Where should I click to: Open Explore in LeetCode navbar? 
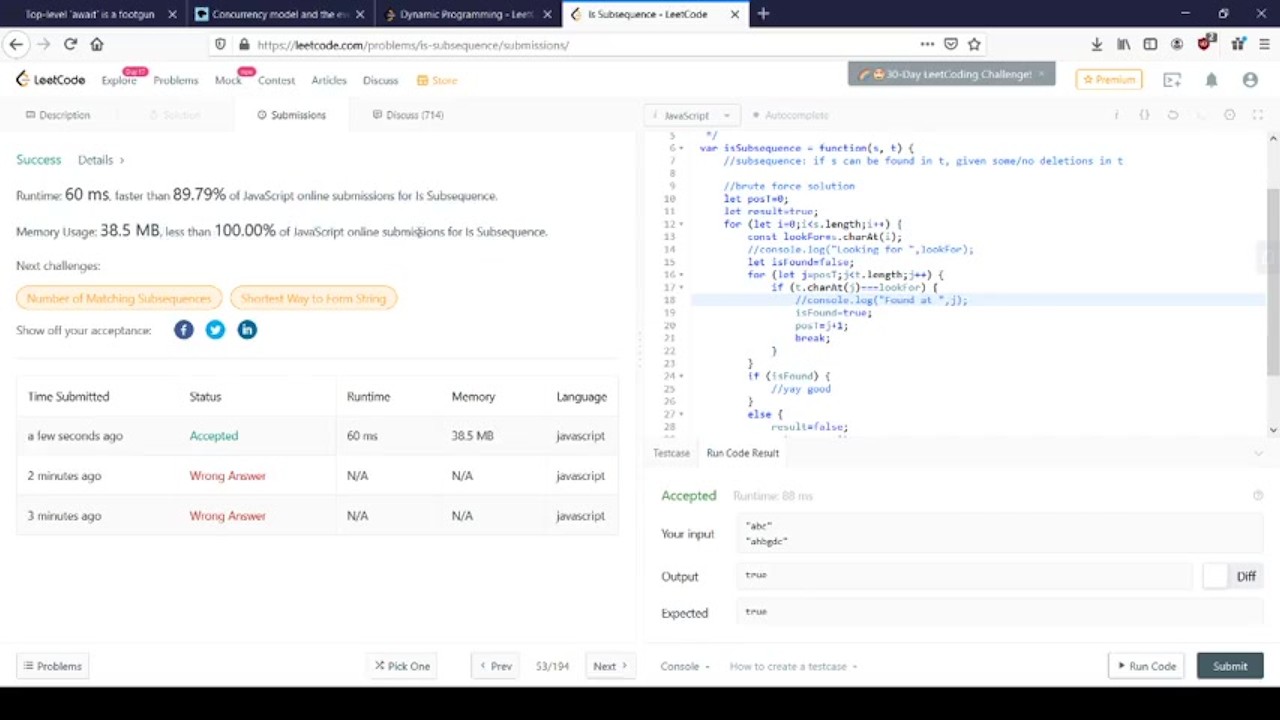point(119,80)
